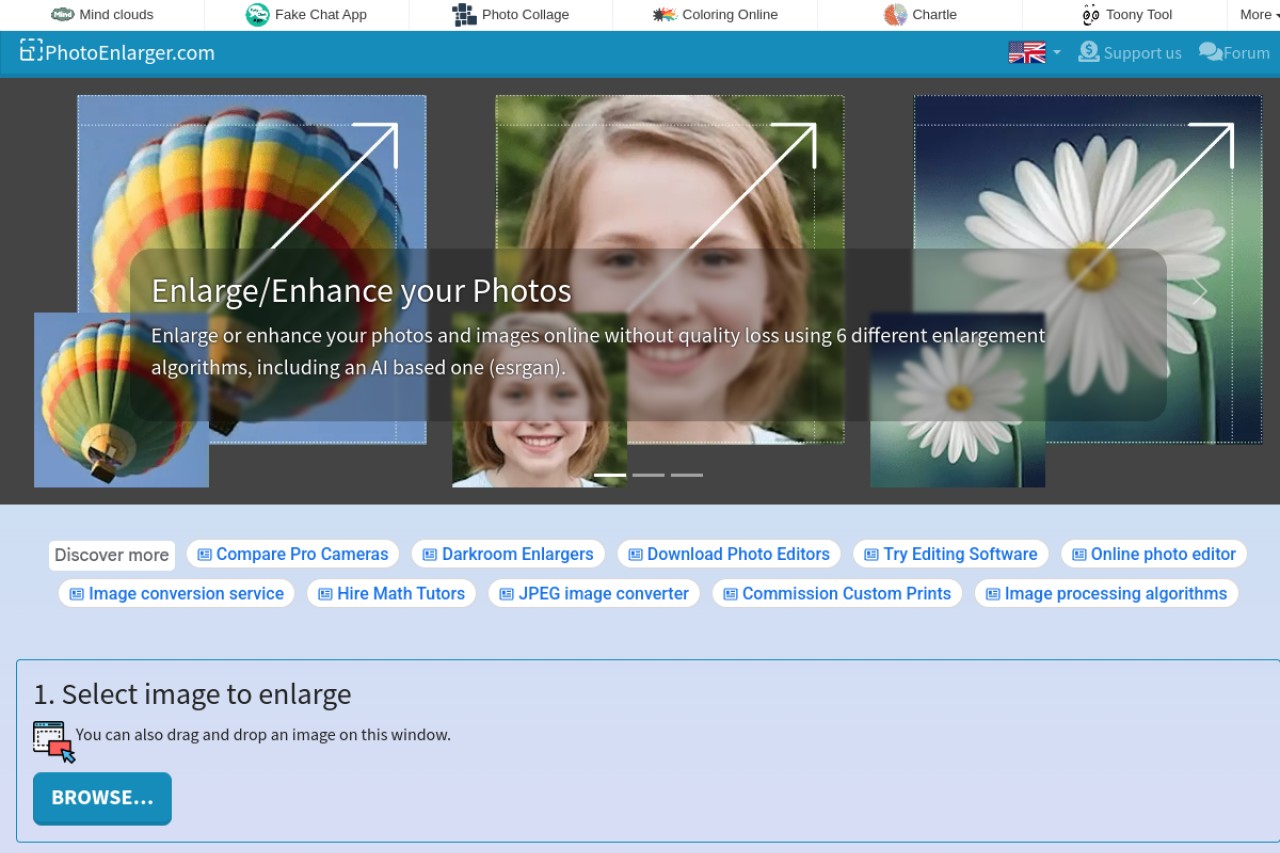Click the Coloring Online splash icon

[x=665, y=14]
